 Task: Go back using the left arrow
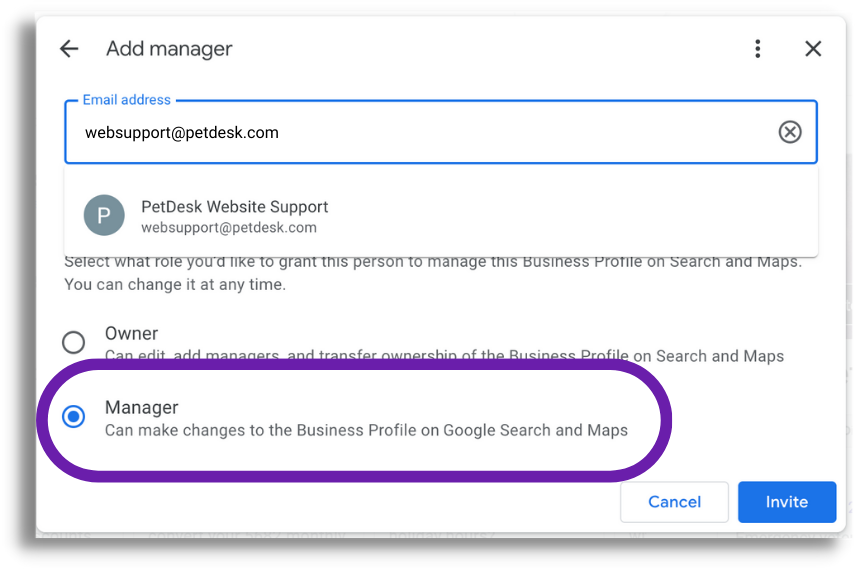[69, 49]
